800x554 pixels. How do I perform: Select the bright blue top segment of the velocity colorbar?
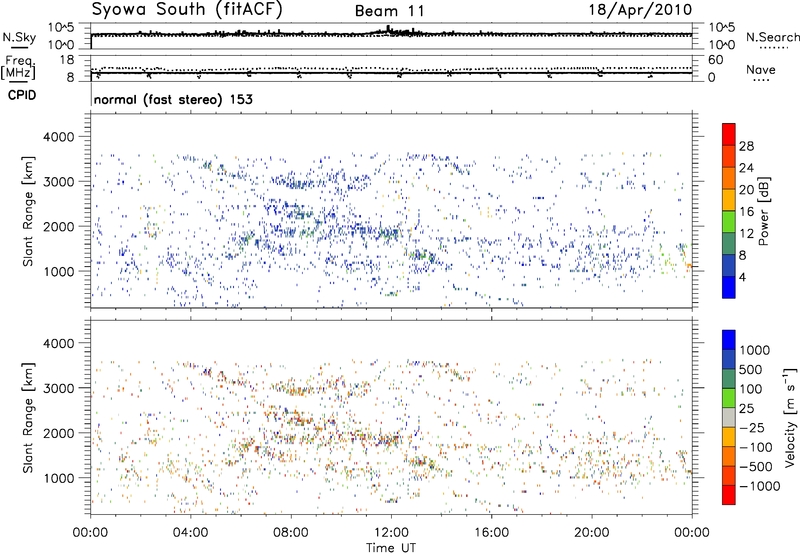(x=729, y=340)
